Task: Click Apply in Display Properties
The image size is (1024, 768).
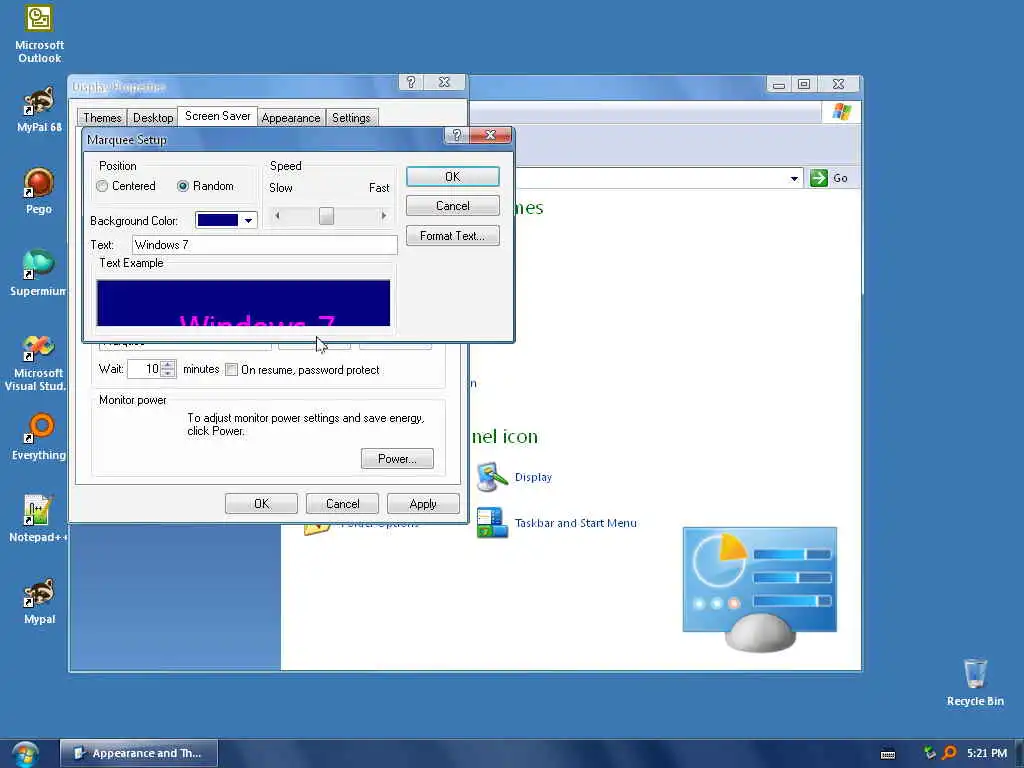Action: point(423,504)
